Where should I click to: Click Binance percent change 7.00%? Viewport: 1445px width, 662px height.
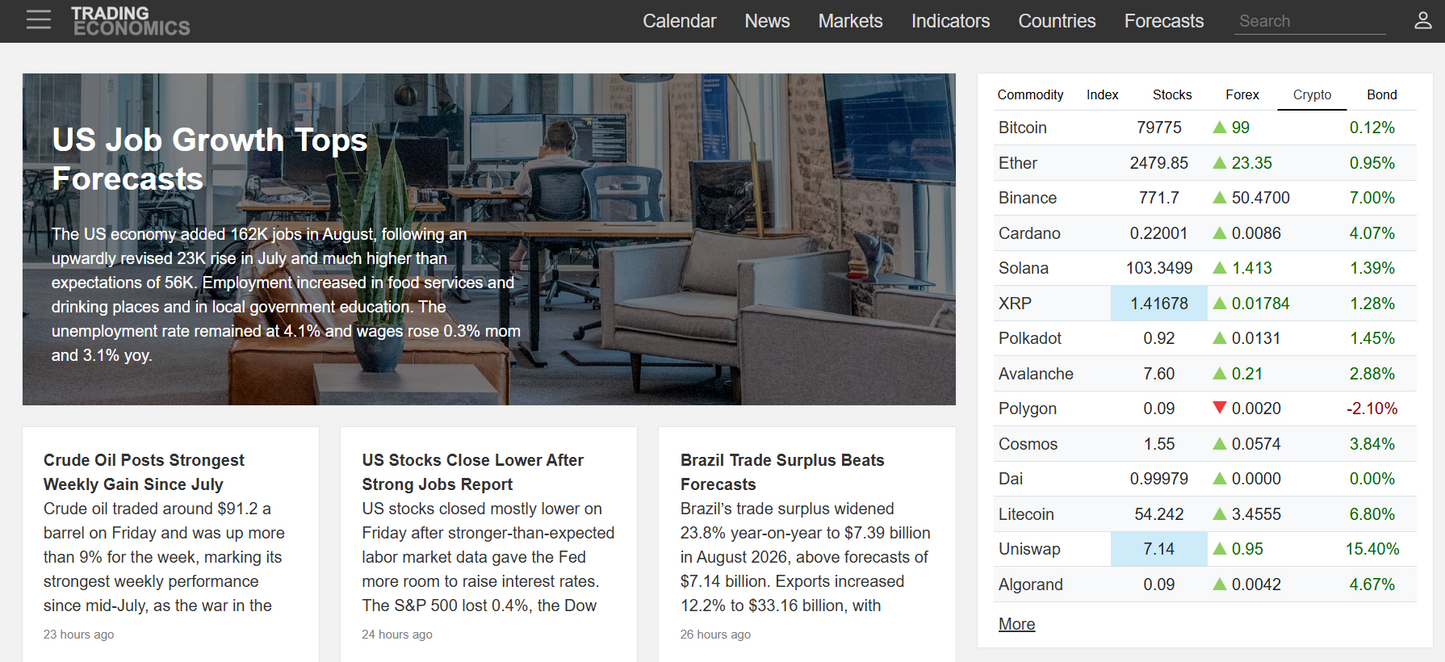[x=1372, y=198]
